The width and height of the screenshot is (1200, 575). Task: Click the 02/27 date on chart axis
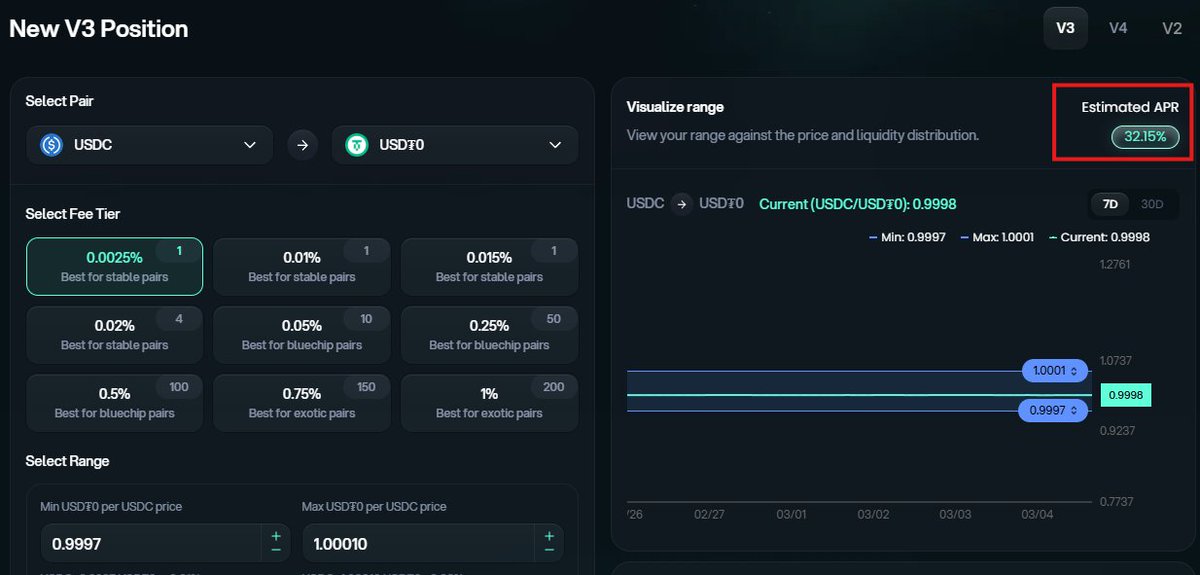pos(709,514)
